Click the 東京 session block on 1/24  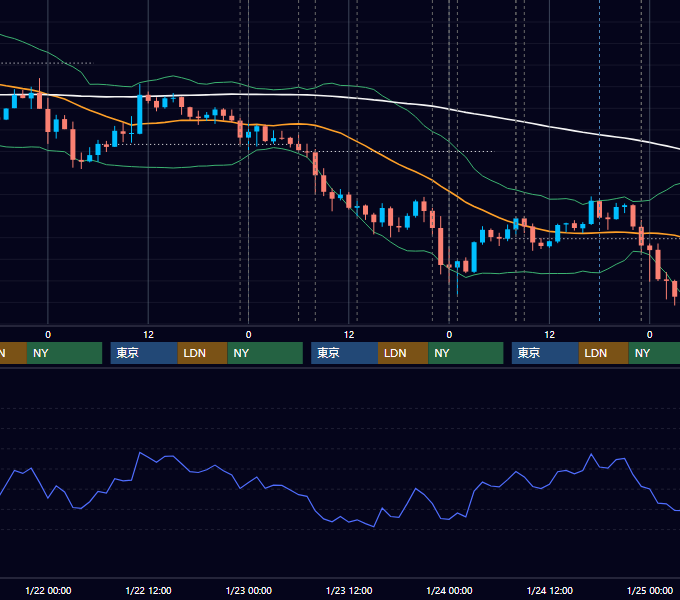click(x=545, y=353)
